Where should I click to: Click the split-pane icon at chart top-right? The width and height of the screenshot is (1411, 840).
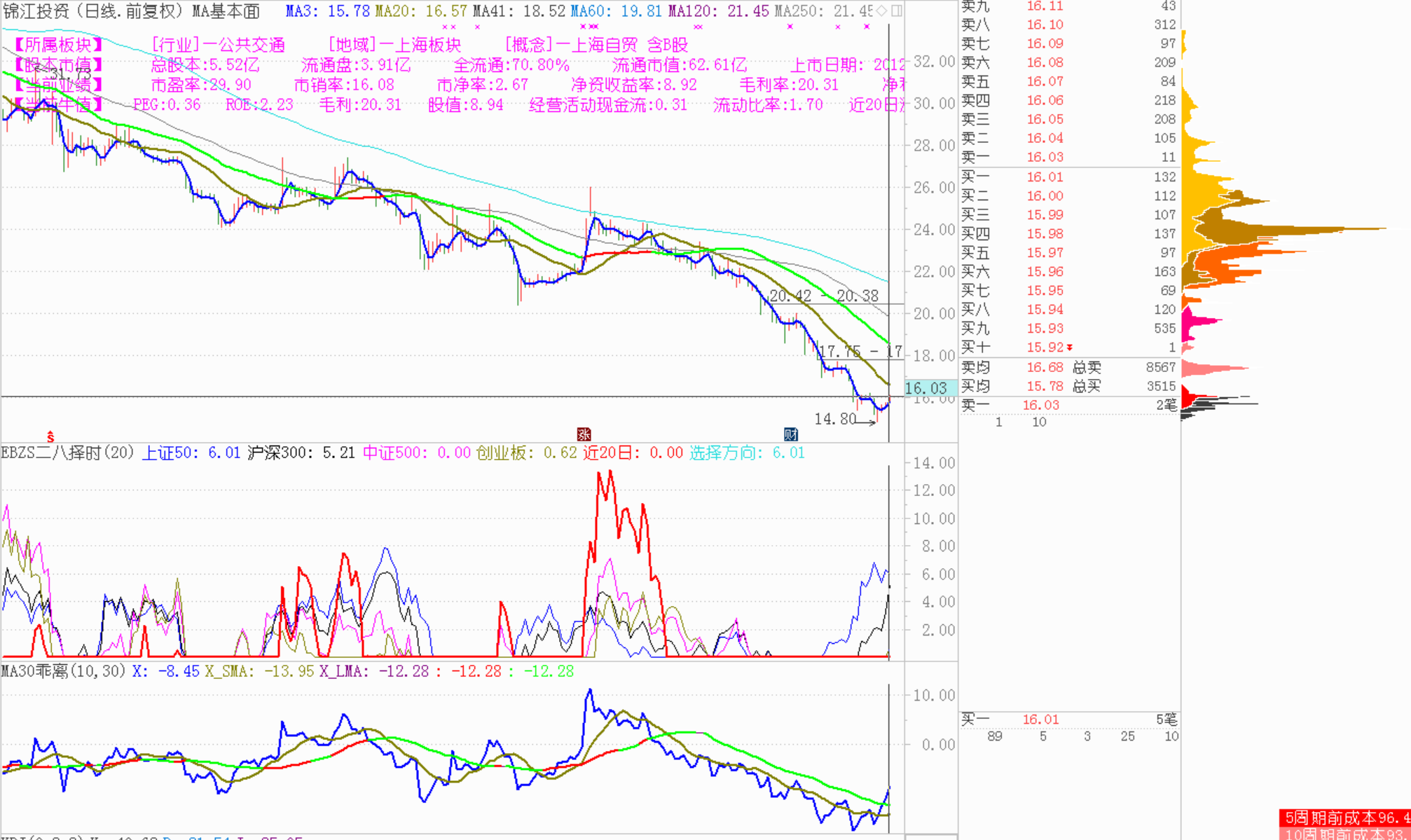(x=897, y=11)
